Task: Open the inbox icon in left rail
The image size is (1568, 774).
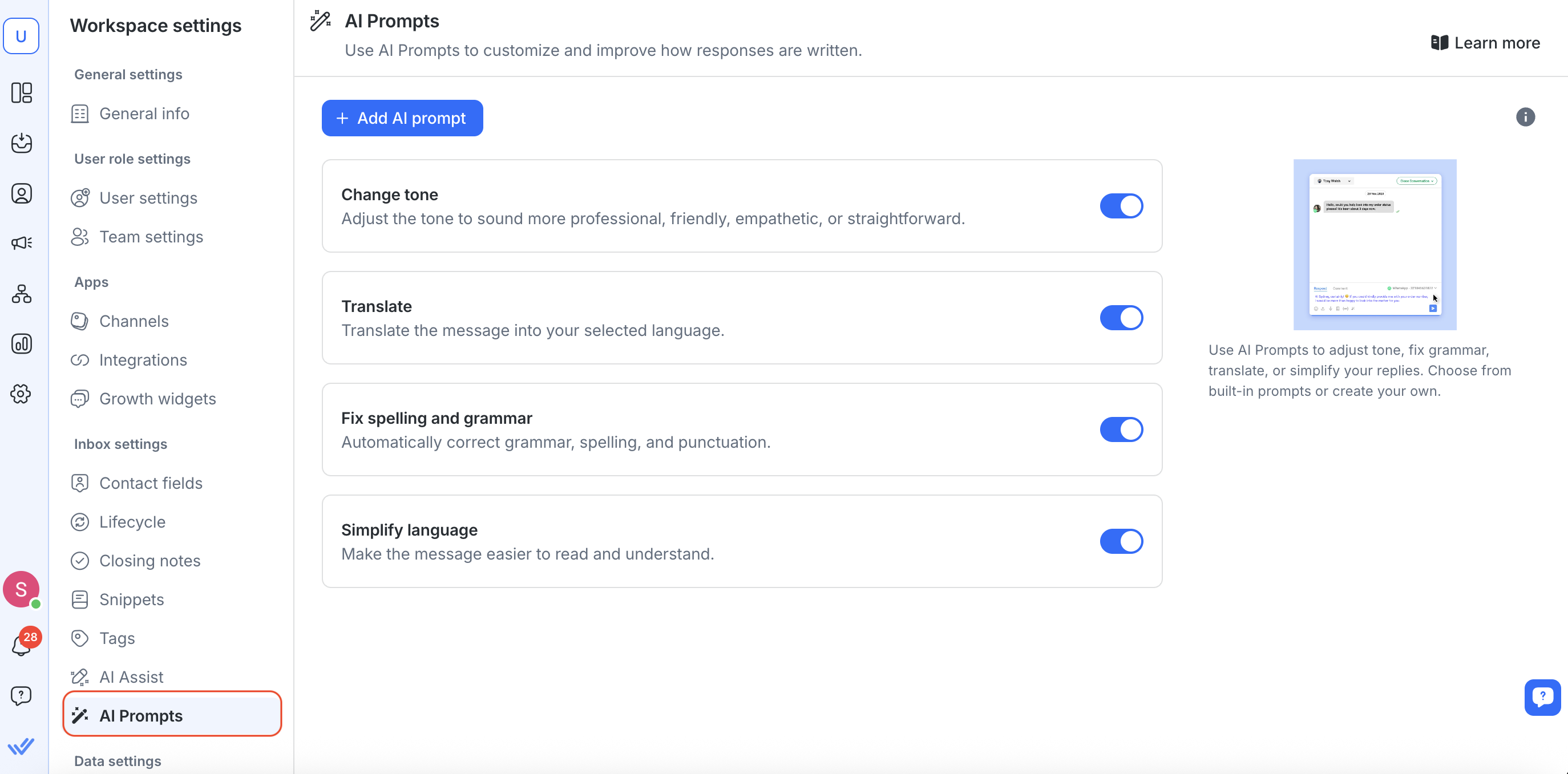Action: point(21,143)
